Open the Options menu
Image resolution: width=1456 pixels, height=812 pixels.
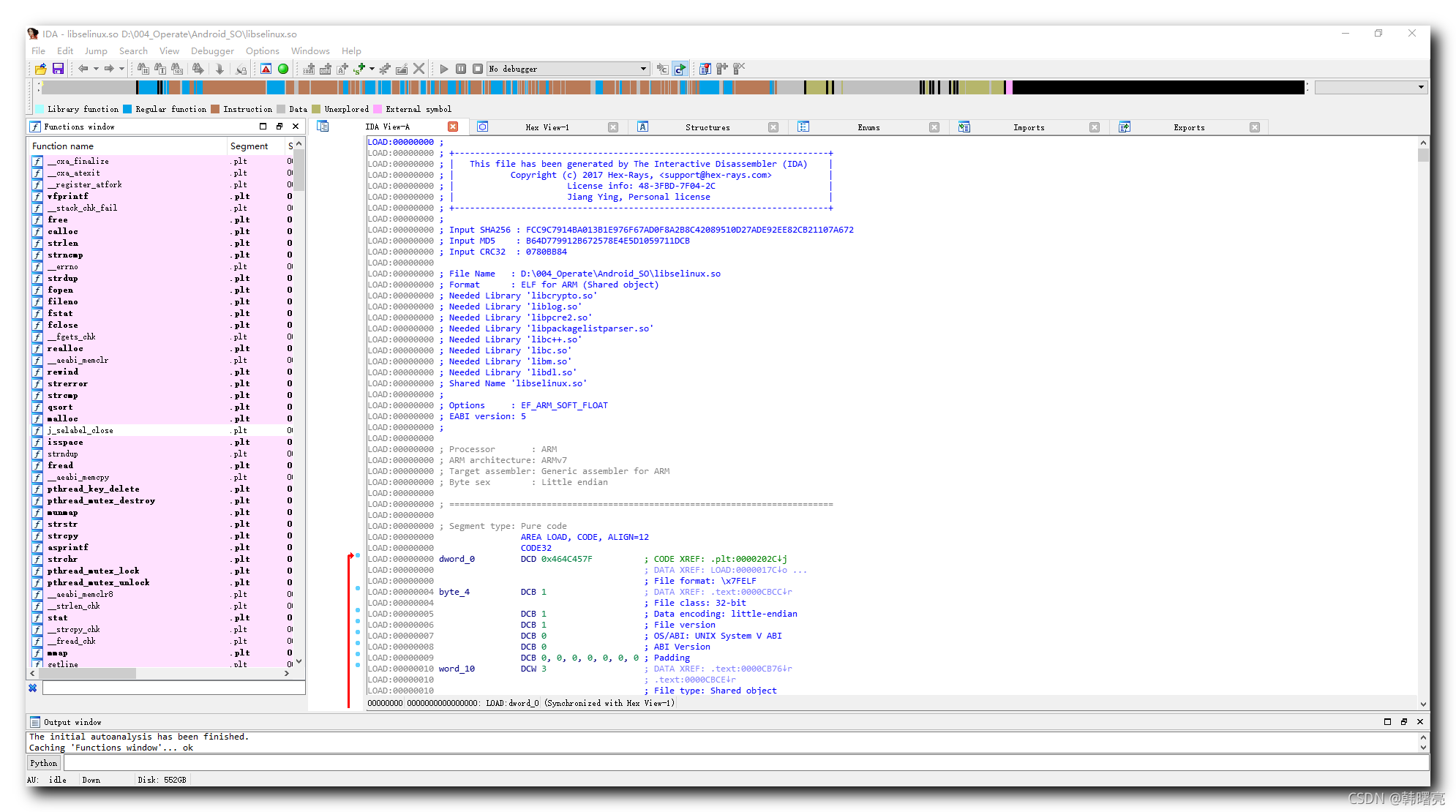click(263, 51)
